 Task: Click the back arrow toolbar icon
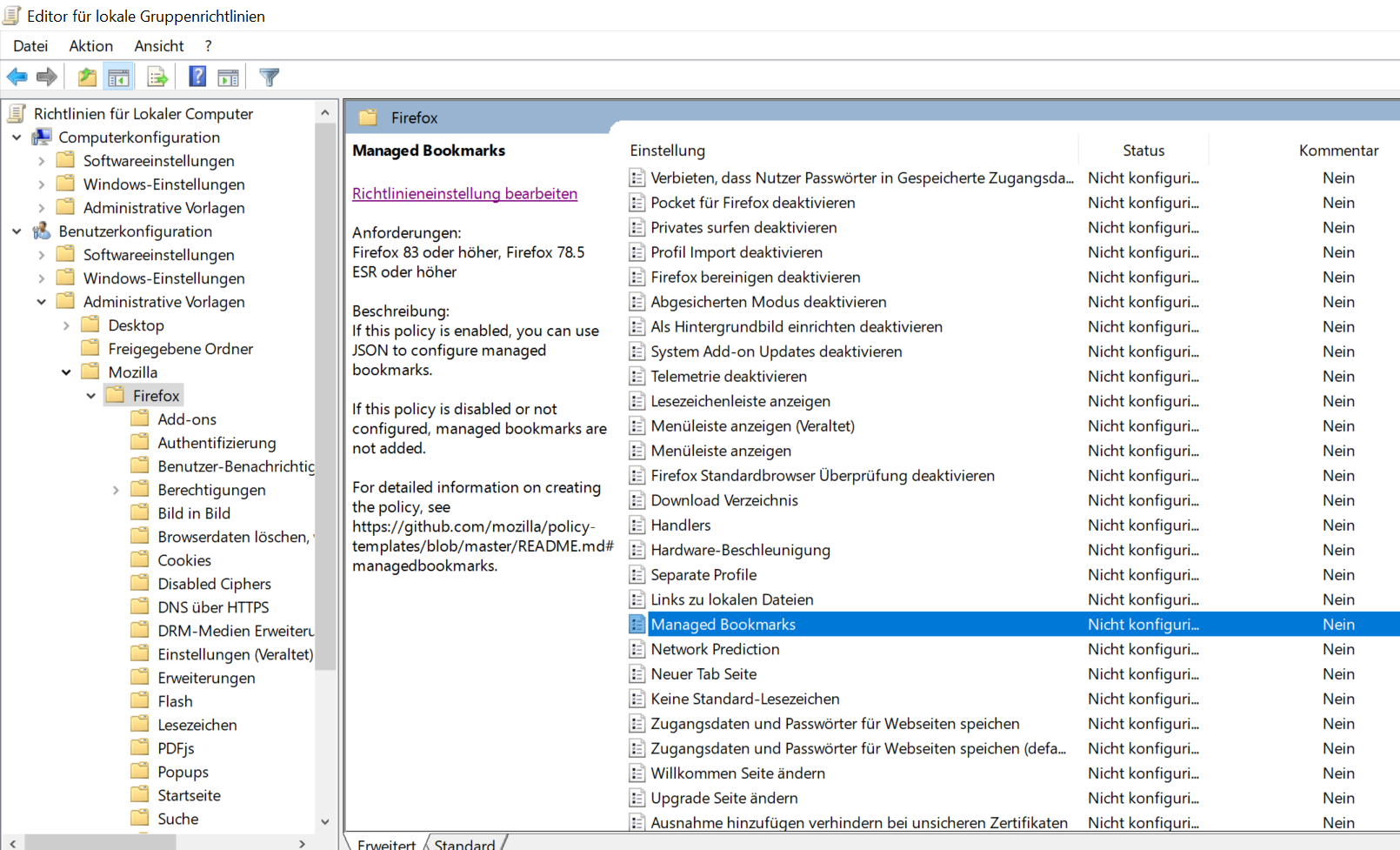pos(17,77)
